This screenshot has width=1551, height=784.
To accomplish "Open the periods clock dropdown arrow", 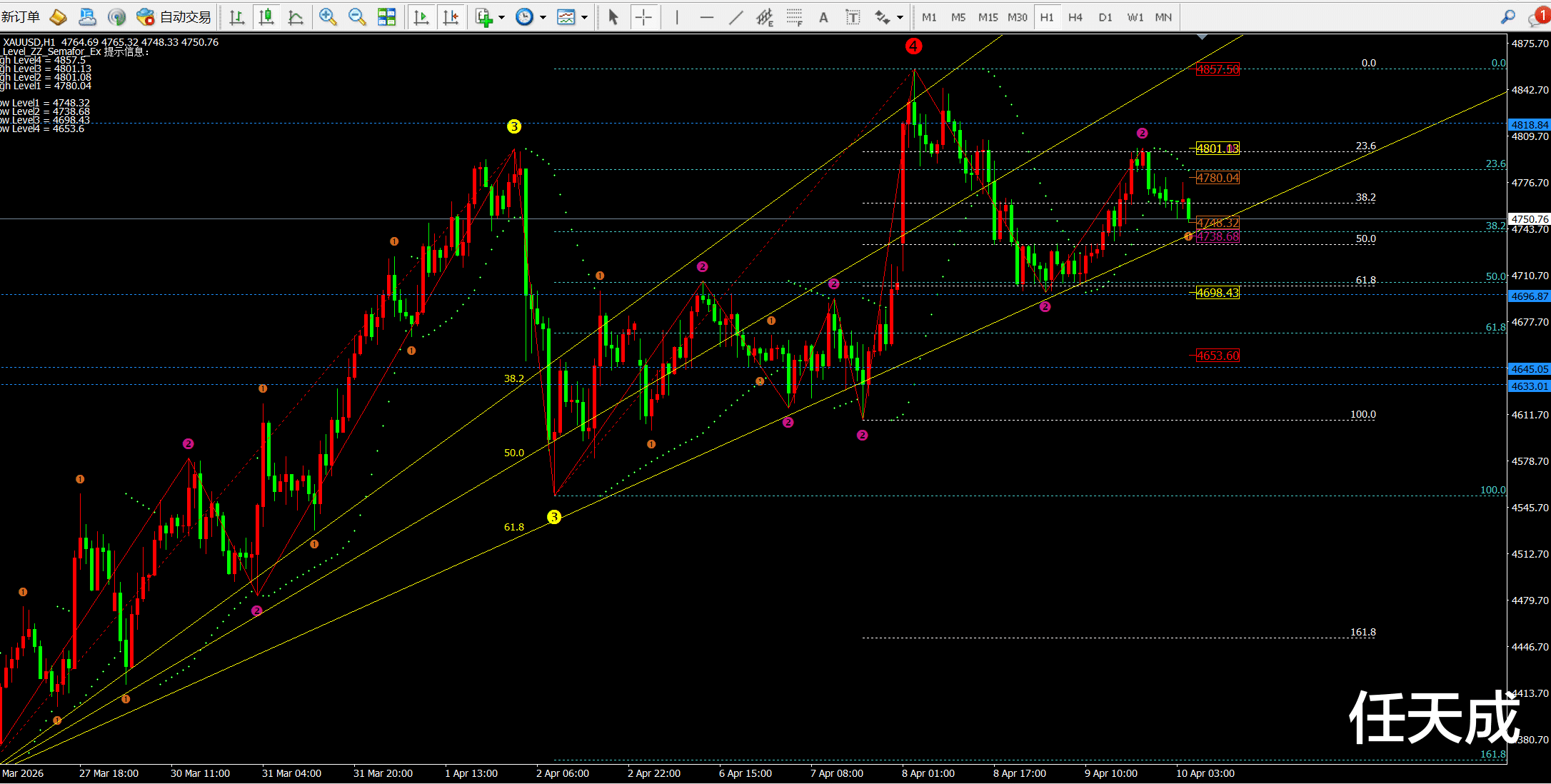I will pyautogui.click(x=543, y=17).
